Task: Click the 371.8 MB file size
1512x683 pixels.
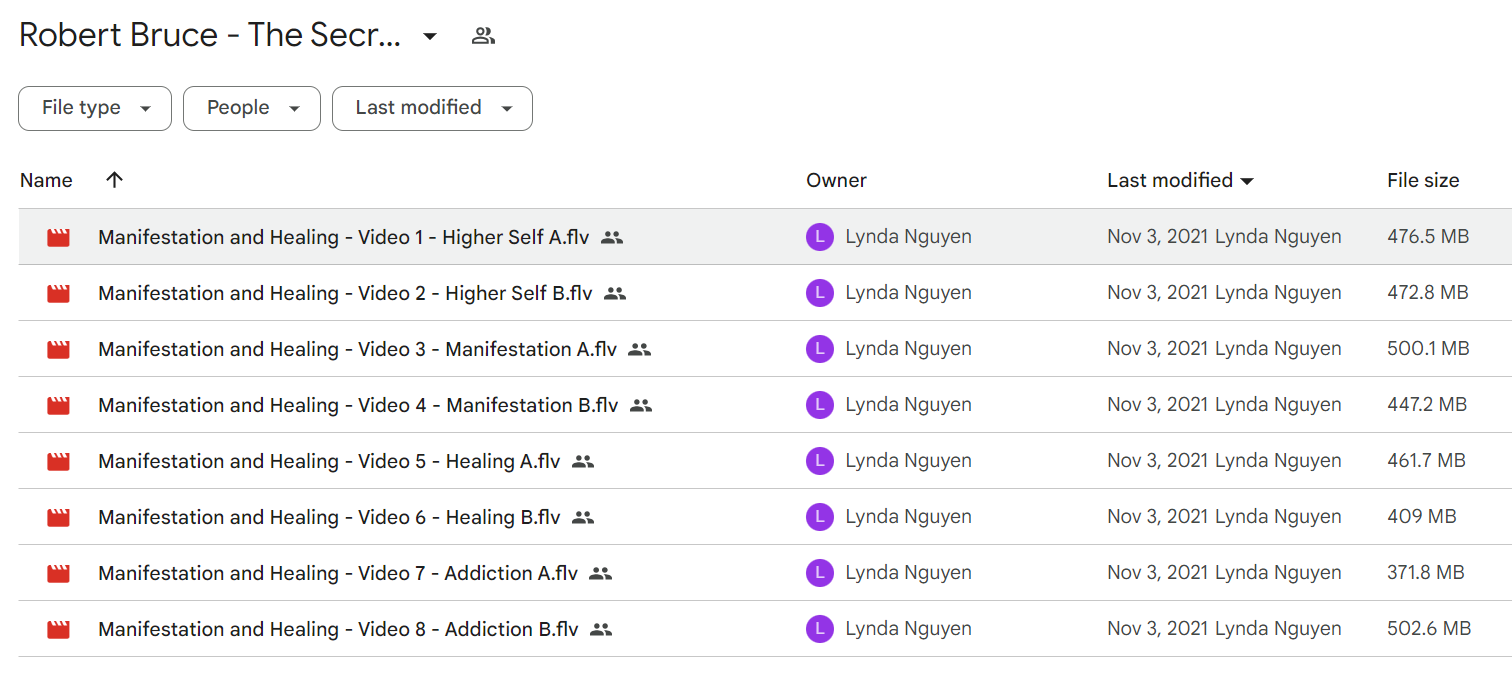Action: click(1426, 573)
